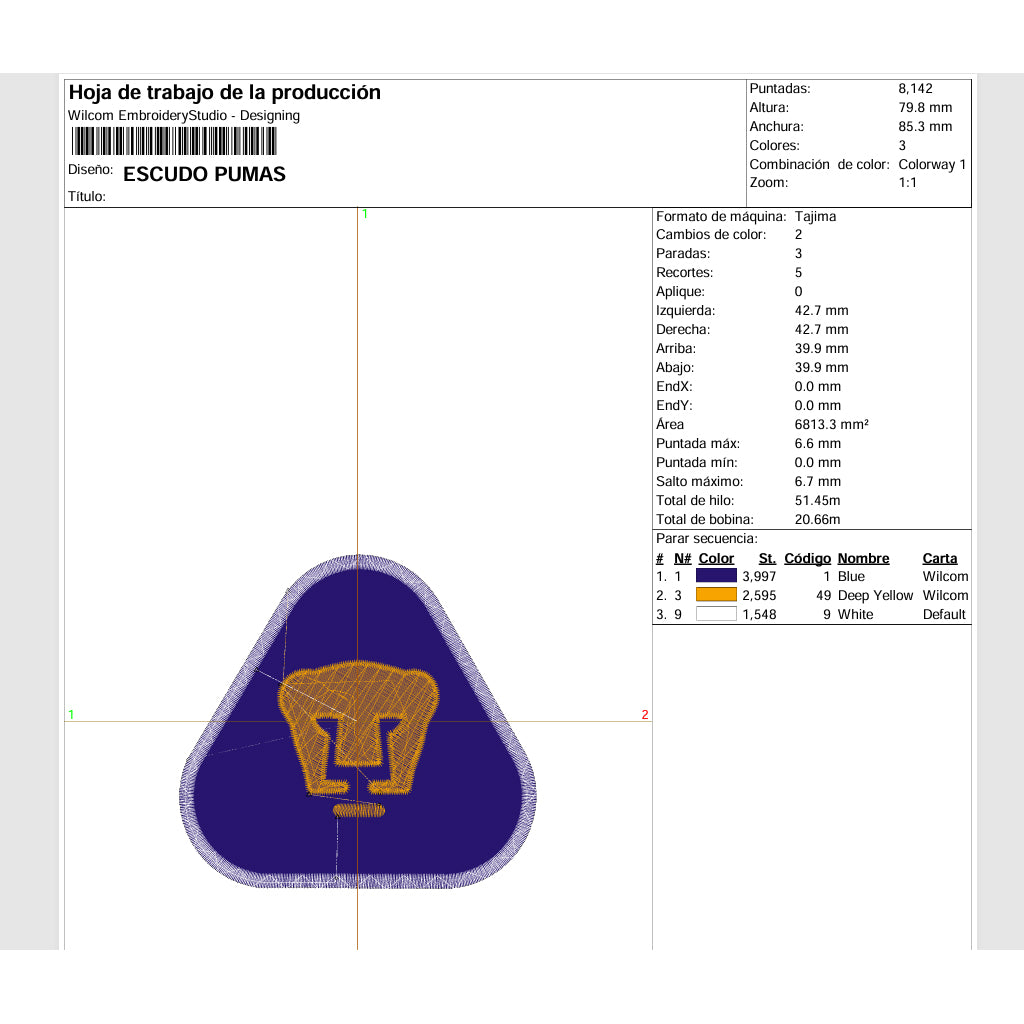
Task: Click the 'ESCUDO PUMAS' design name
Action: 204,174
